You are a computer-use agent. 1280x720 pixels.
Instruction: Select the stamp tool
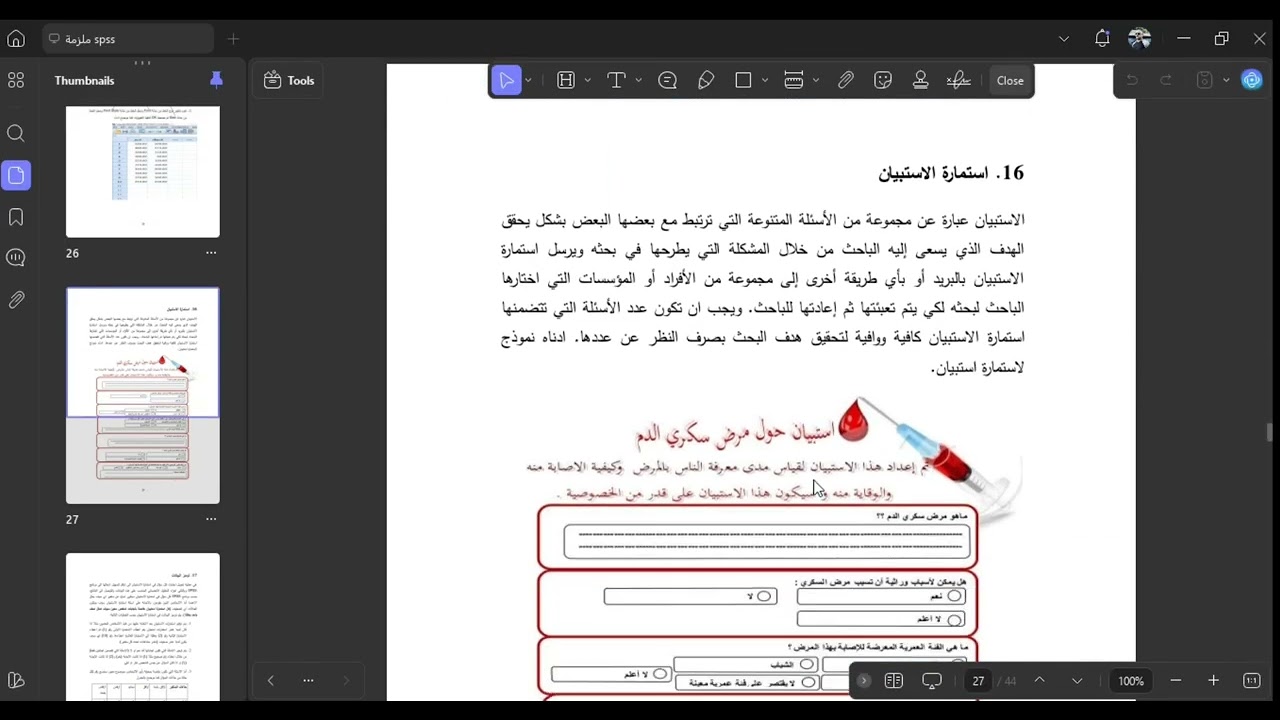pyautogui.click(x=921, y=80)
